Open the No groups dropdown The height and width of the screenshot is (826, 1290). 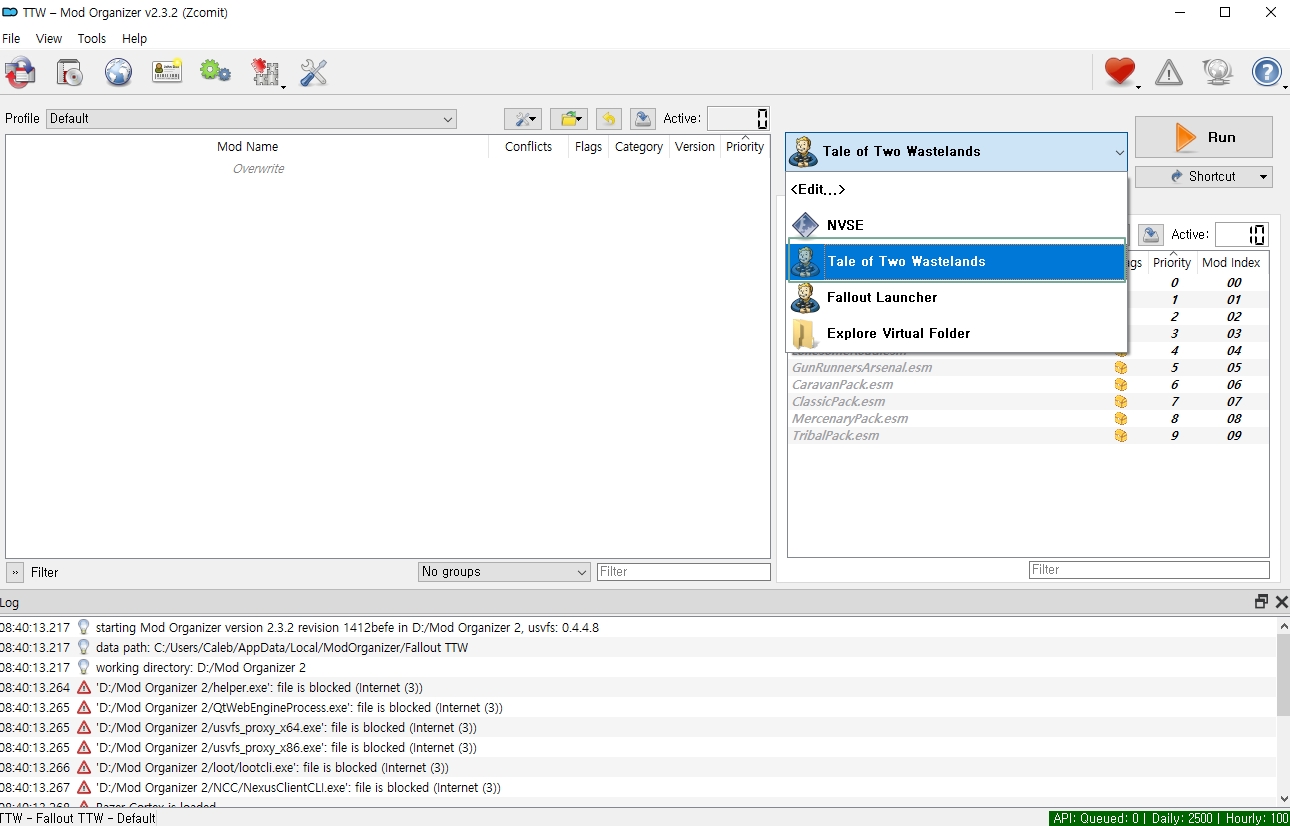(504, 572)
